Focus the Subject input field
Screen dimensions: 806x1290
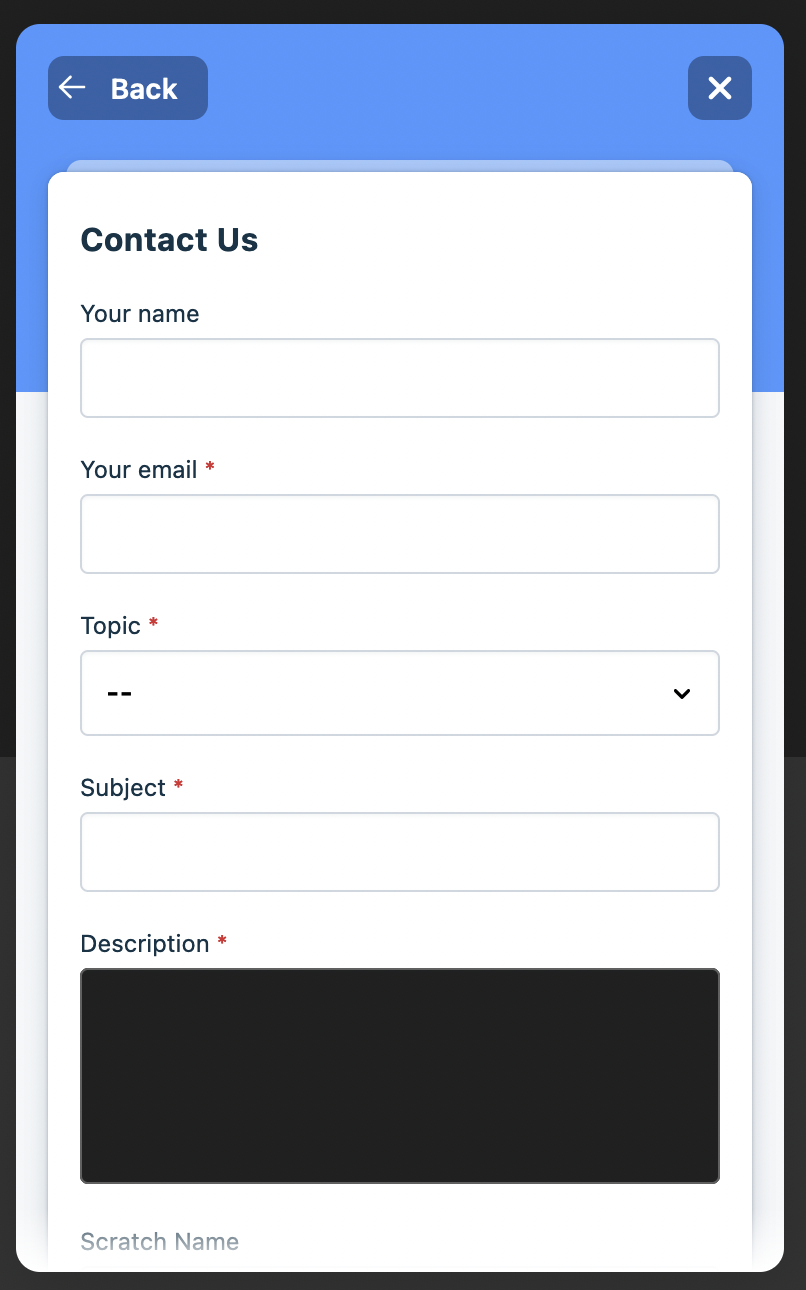pos(400,851)
